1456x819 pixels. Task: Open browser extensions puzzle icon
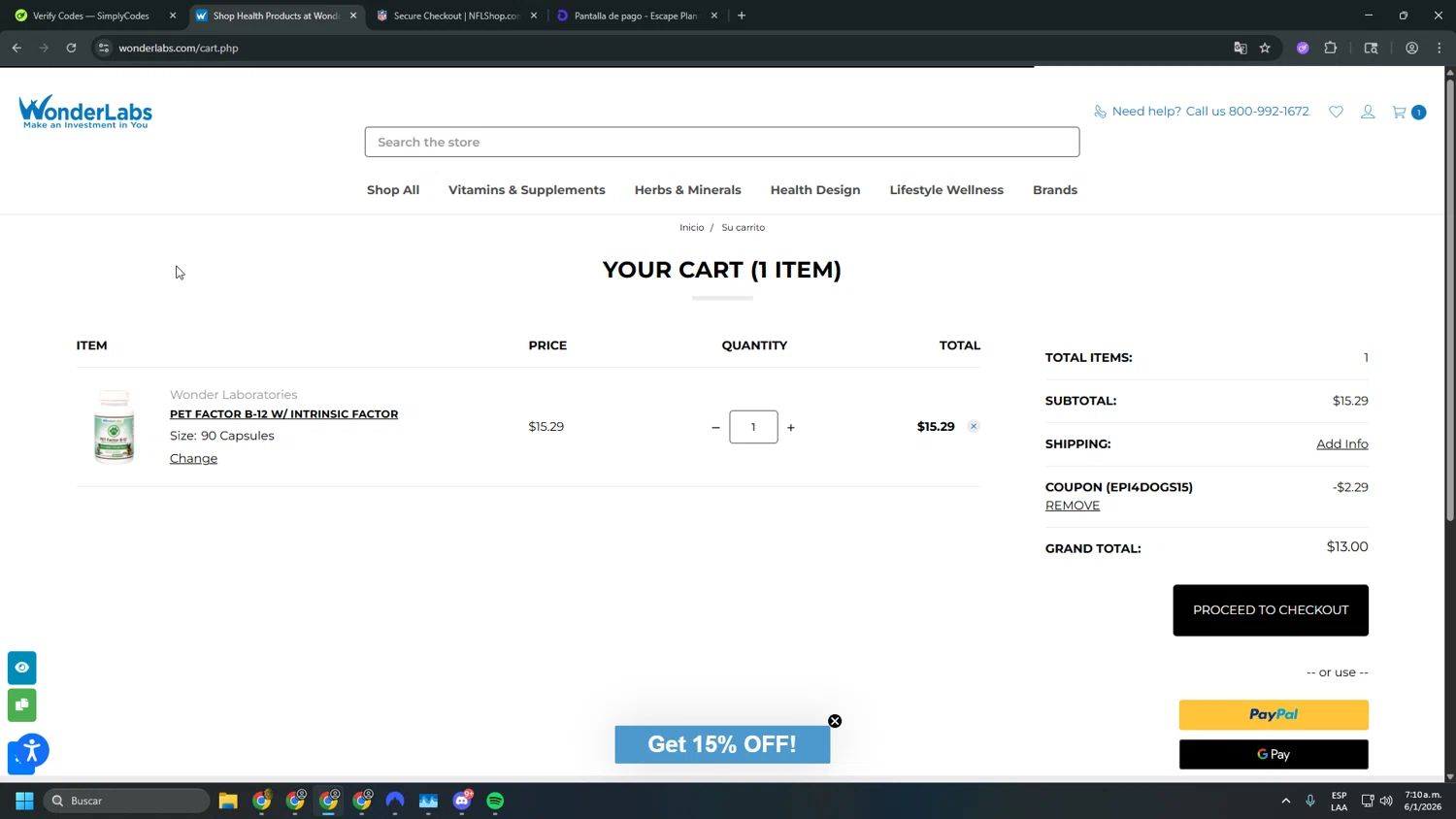tap(1331, 48)
